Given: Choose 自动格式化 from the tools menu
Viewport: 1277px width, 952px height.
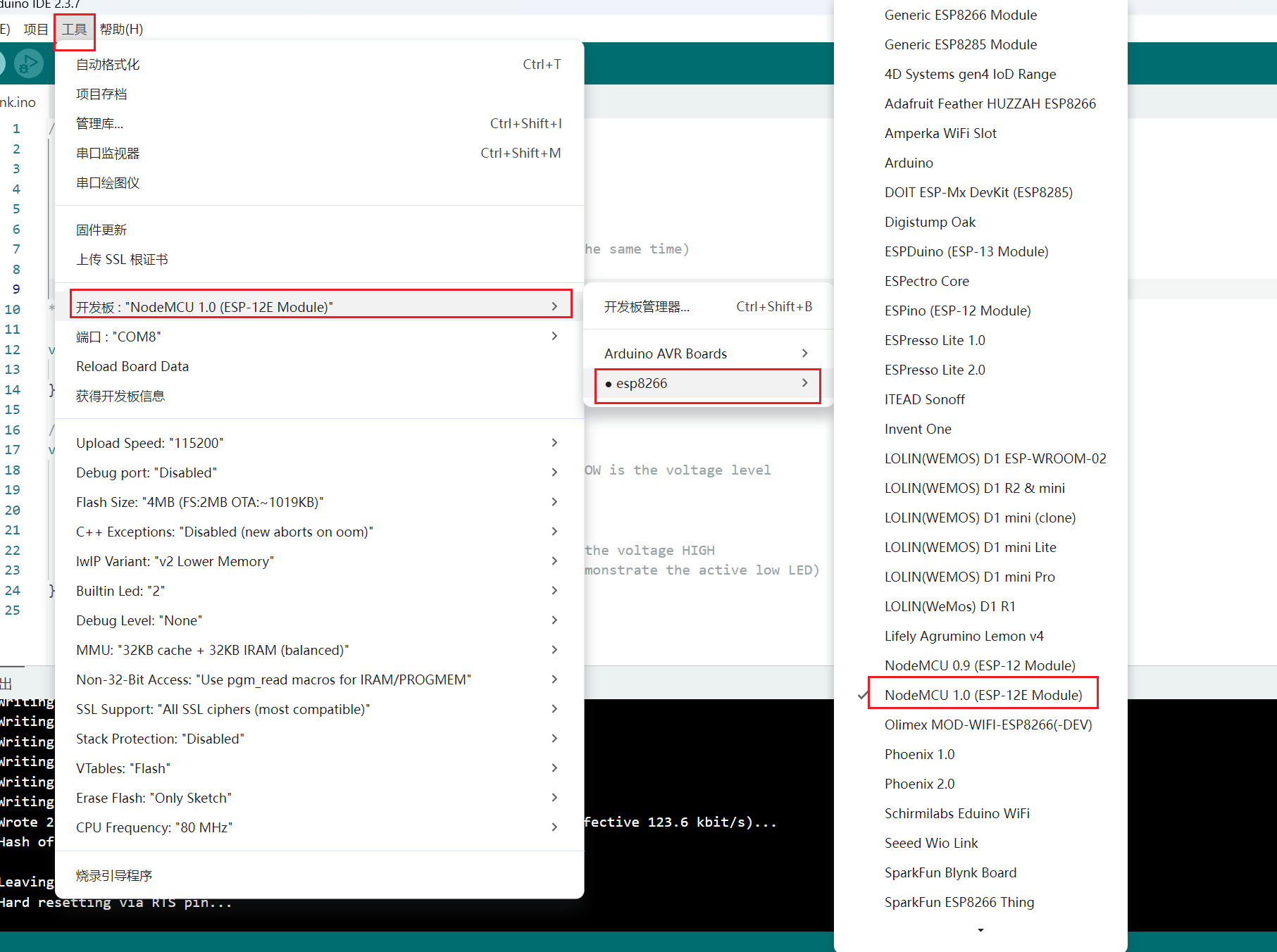Looking at the screenshot, I should [108, 64].
